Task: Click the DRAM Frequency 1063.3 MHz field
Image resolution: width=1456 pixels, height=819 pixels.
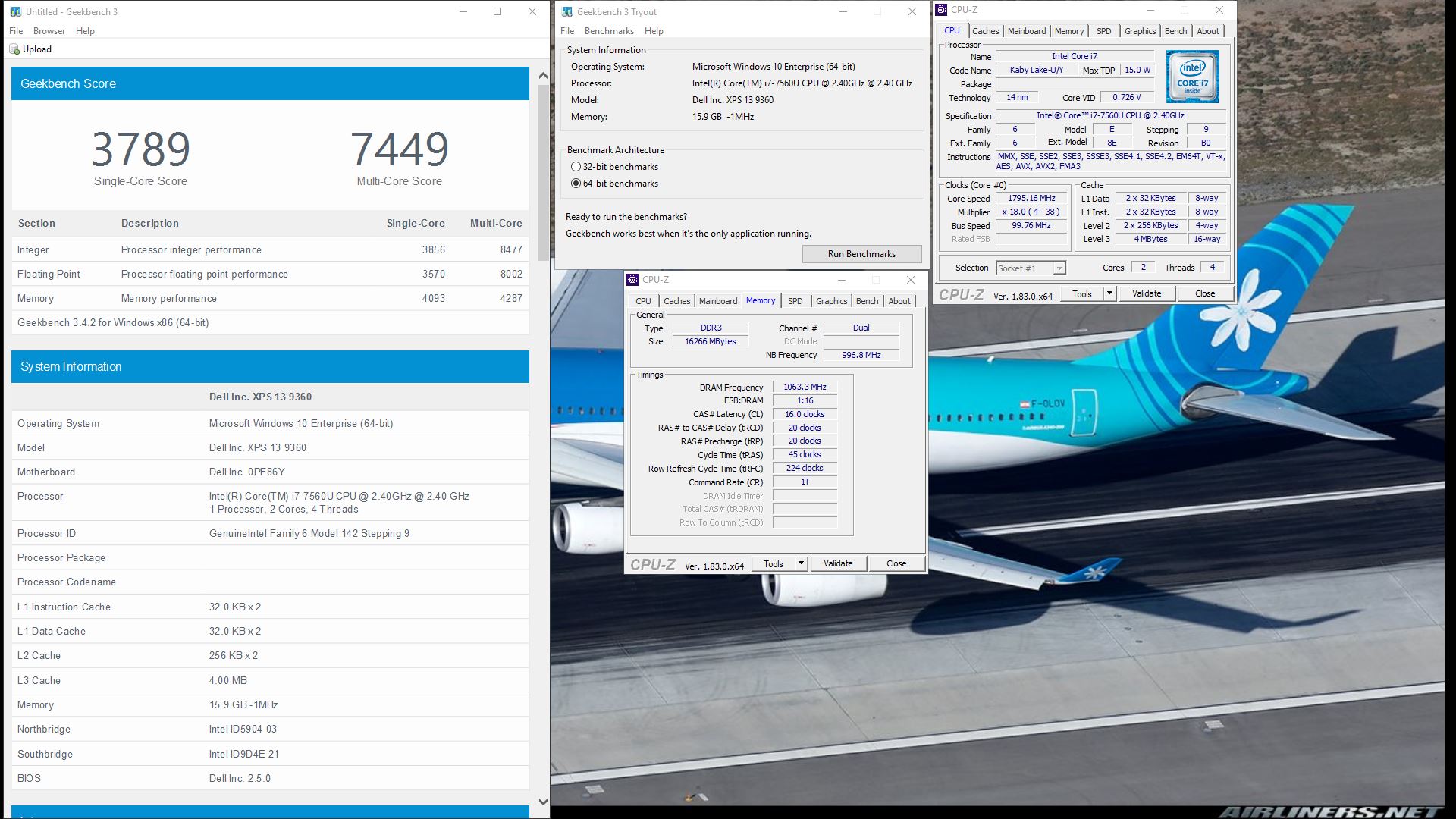Action: (805, 387)
